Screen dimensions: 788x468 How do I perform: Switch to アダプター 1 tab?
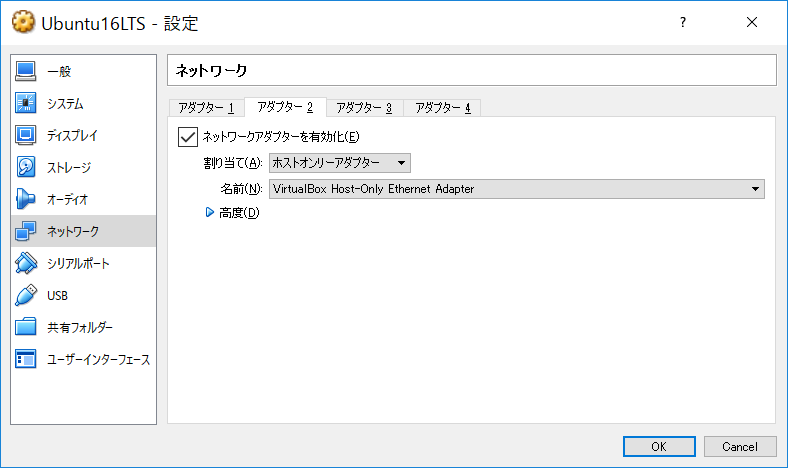[x=205, y=108]
